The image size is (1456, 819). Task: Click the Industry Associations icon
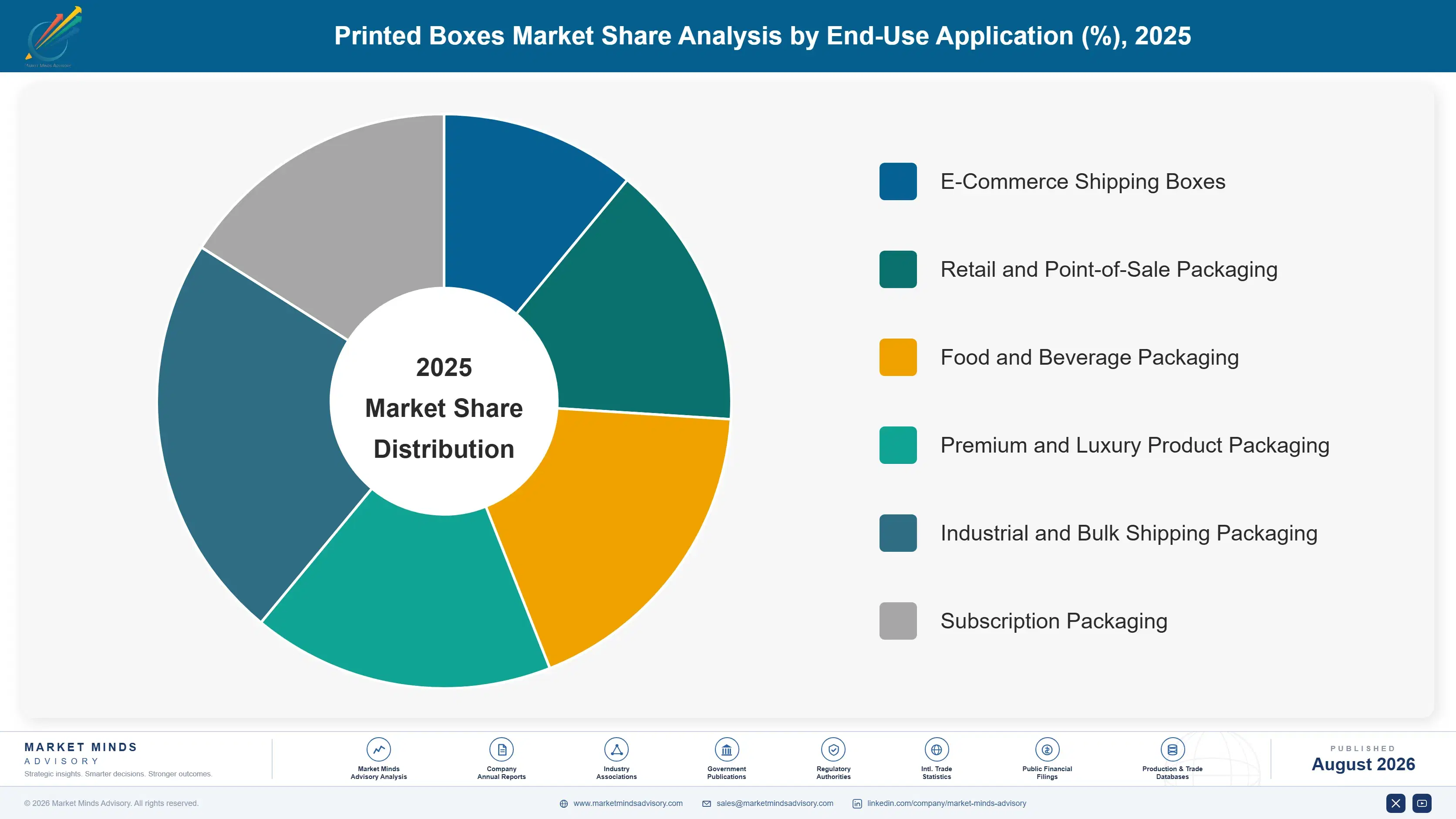tap(617, 749)
